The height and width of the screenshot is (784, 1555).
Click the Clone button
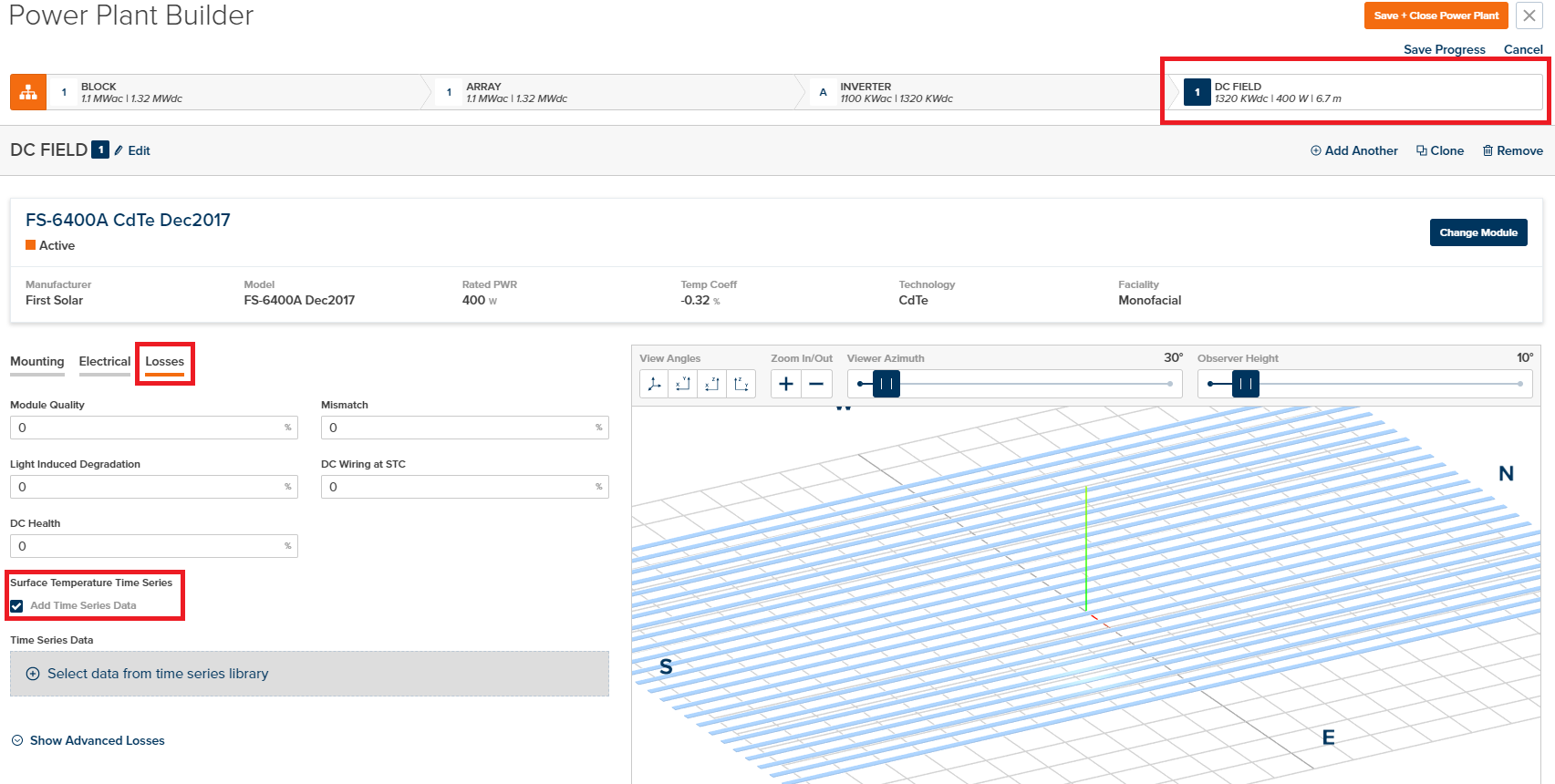click(1440, 150)
